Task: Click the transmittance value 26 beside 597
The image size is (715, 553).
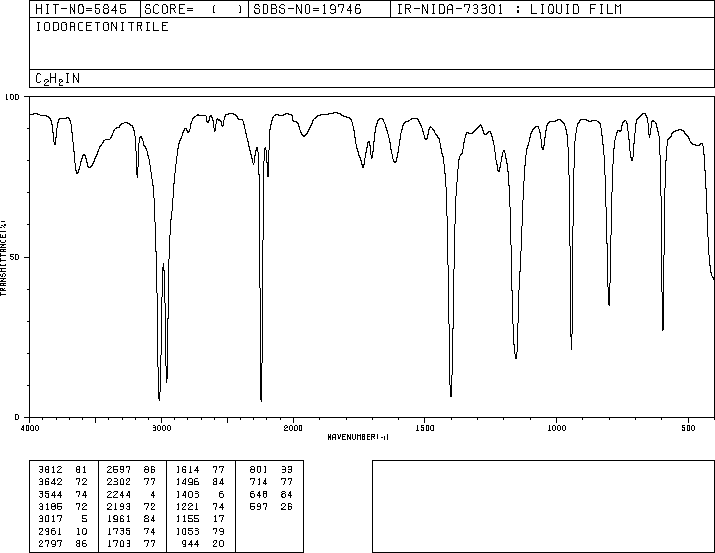Action: pos(286,507)
